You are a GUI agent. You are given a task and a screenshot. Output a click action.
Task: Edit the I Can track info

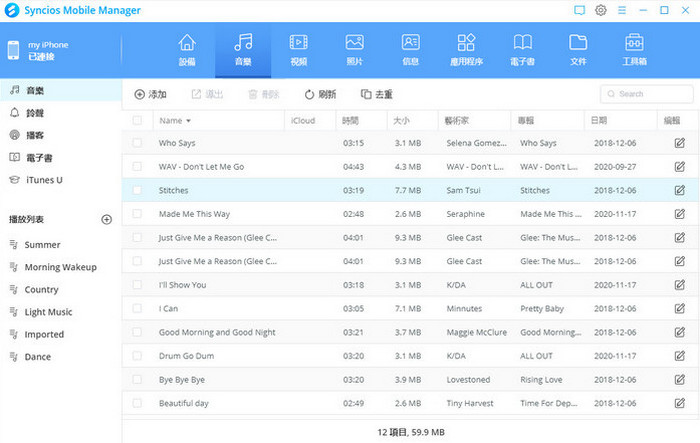[679, 309]
